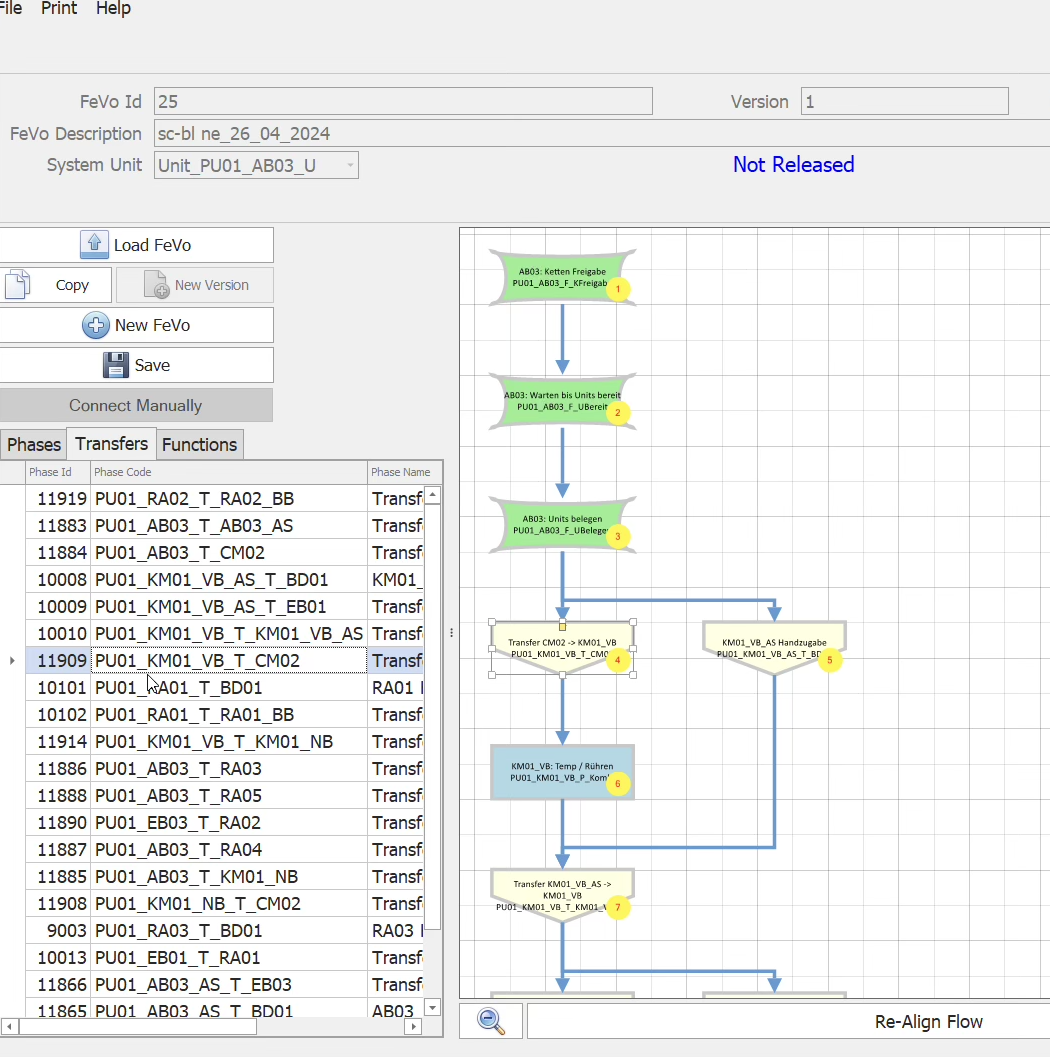This screenshot has width=1050, height=1057.
Task: Click yellow step badge 2
Action: click(618, 413)
